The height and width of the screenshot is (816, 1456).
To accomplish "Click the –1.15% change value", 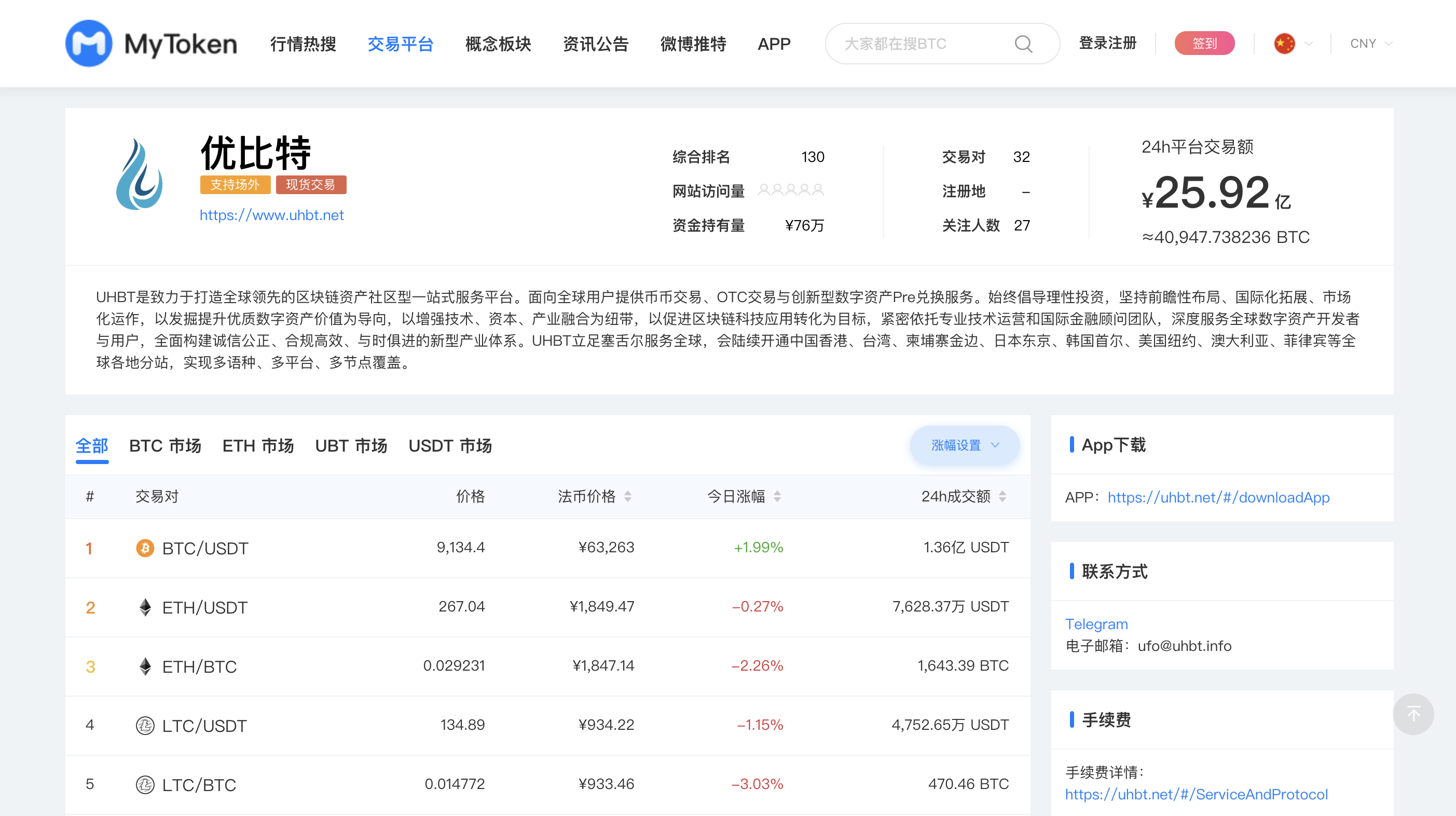I will coord(760,725).
